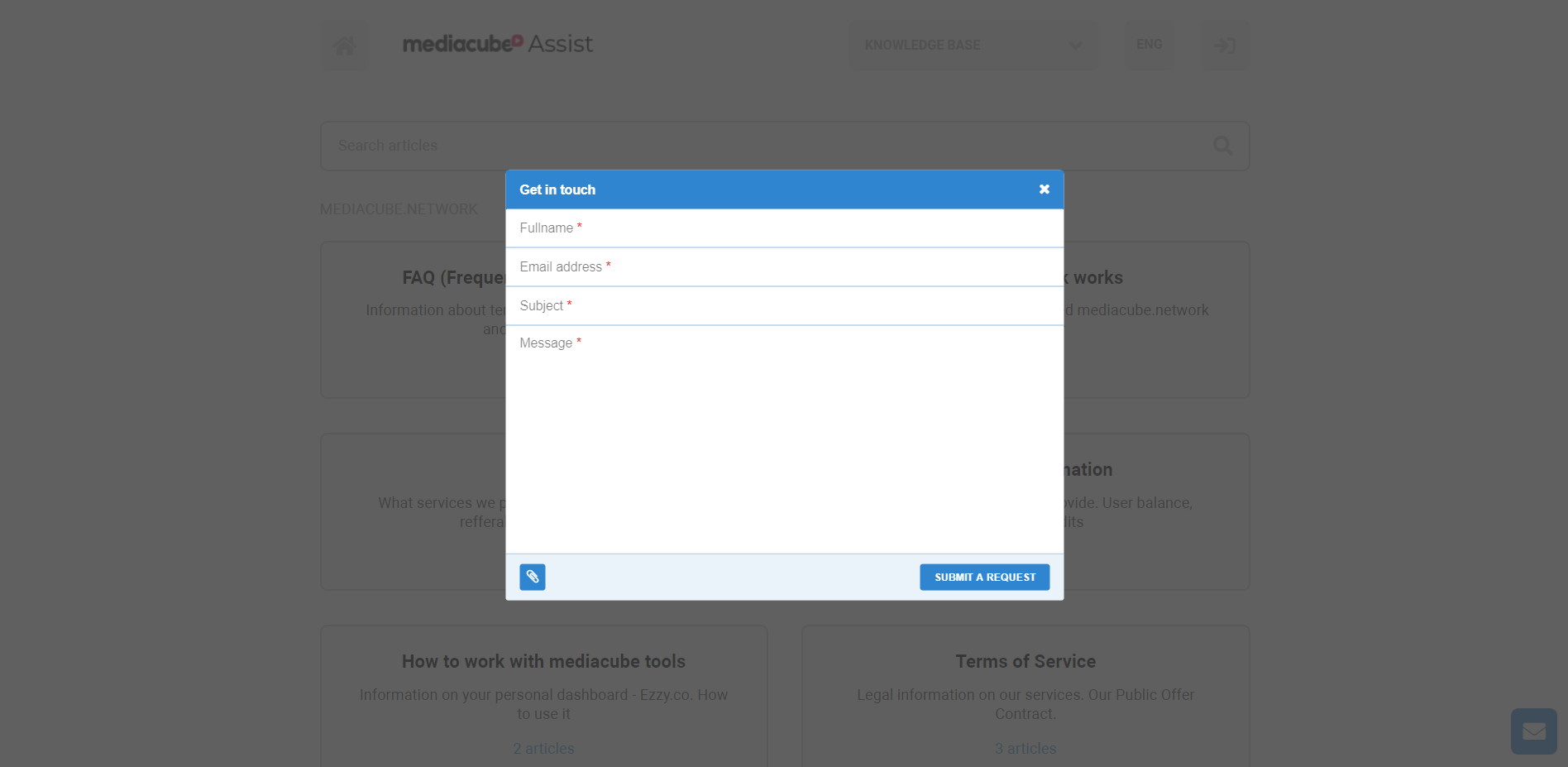Image resolution: width=1568 pixels, height=767 pixels.
Task: Open the home icon in header
Action: click(344, 45)
